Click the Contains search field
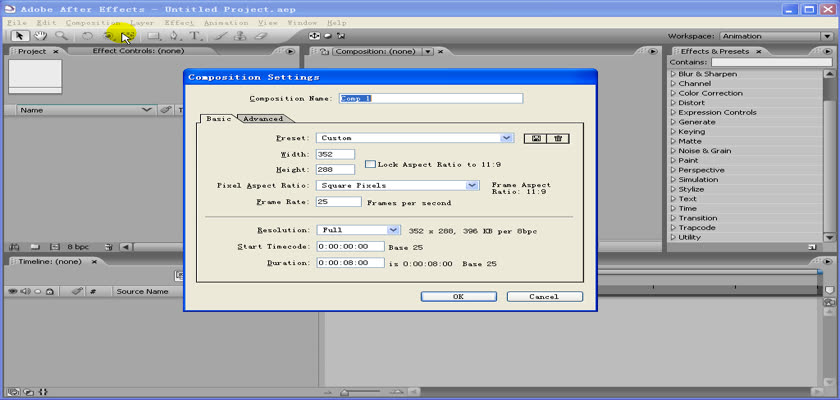Screen dimensions: 840x400 (771, 63)
